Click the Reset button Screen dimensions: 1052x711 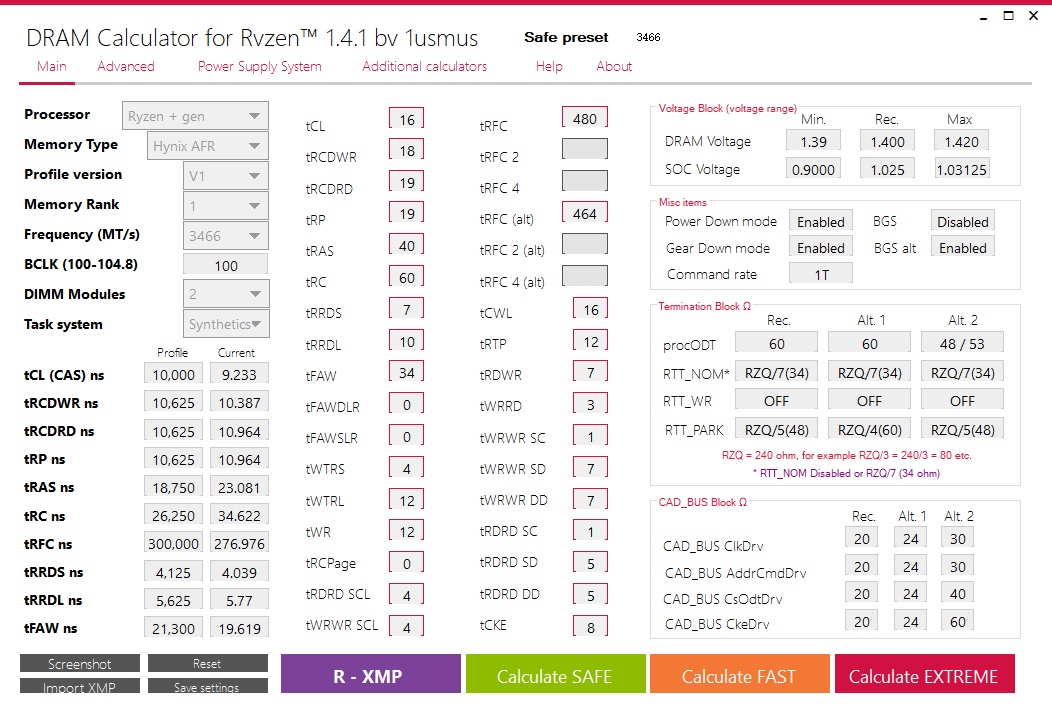tap(207, 664)
